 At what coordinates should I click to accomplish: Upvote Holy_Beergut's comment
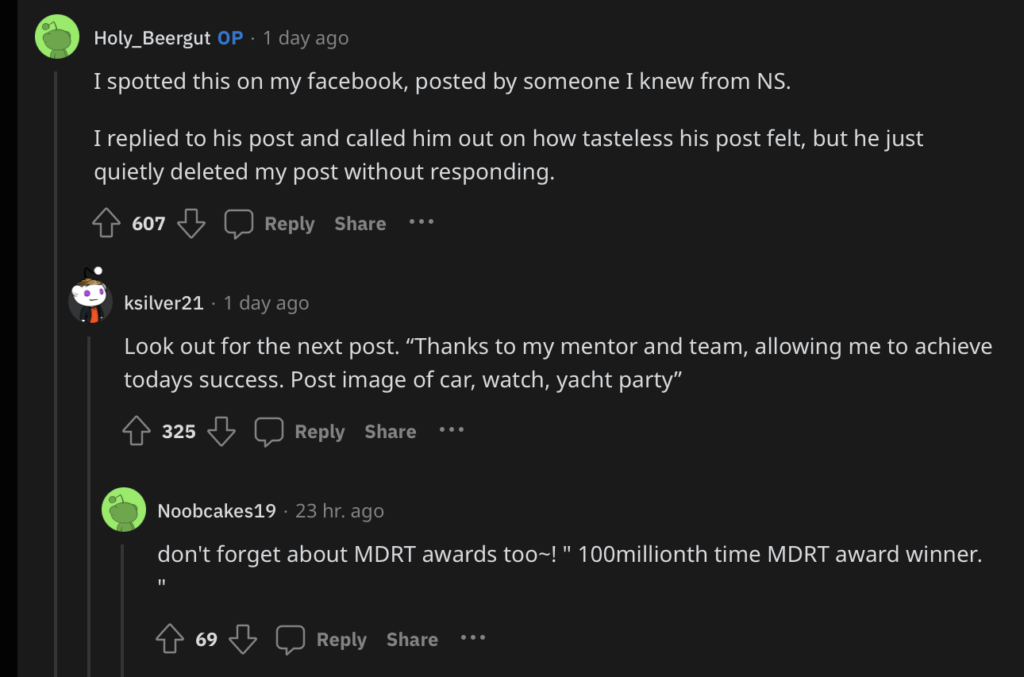click(106, 223)
